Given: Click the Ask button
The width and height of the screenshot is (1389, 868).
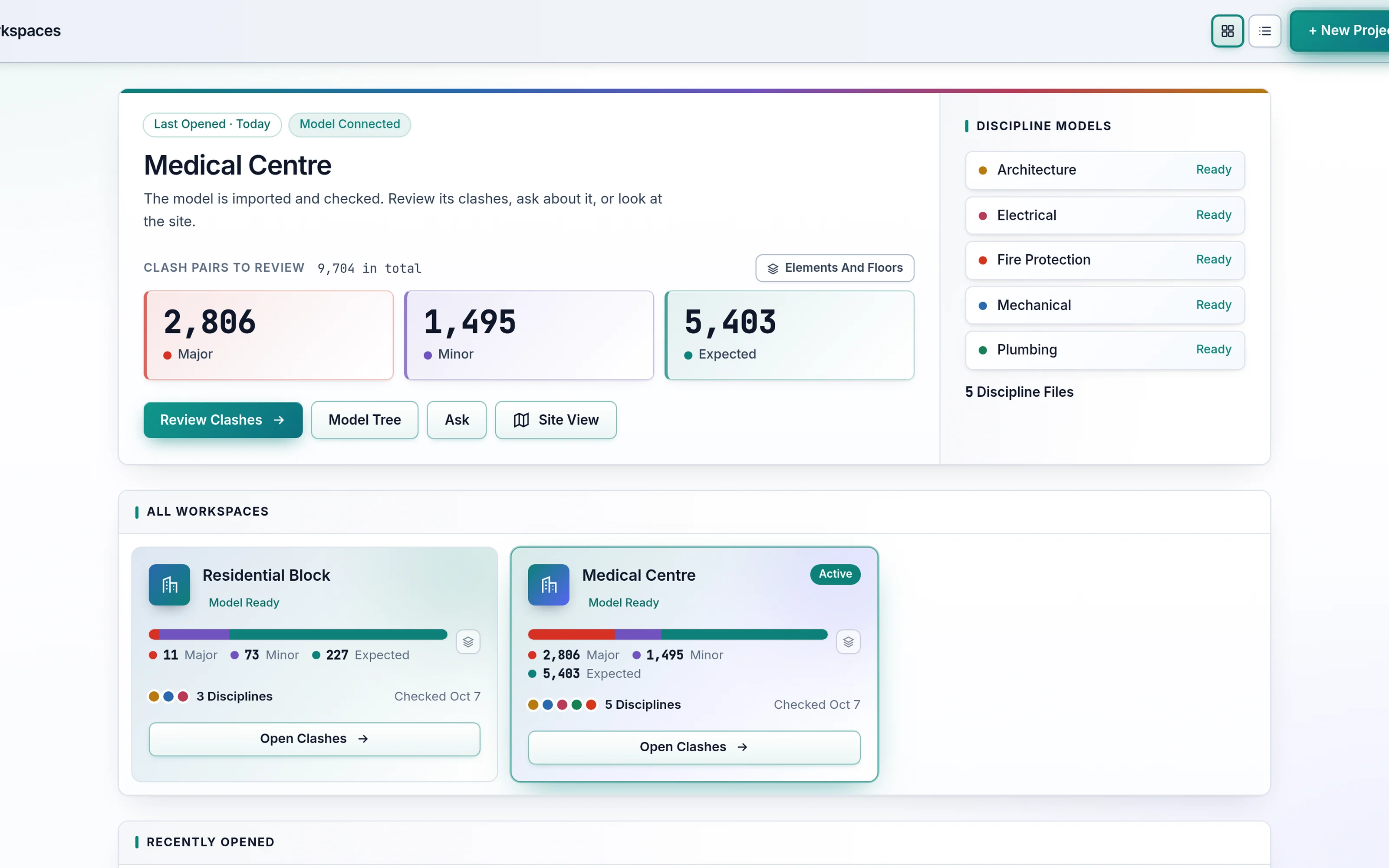Looking at the screenshot, I should 456,420.
